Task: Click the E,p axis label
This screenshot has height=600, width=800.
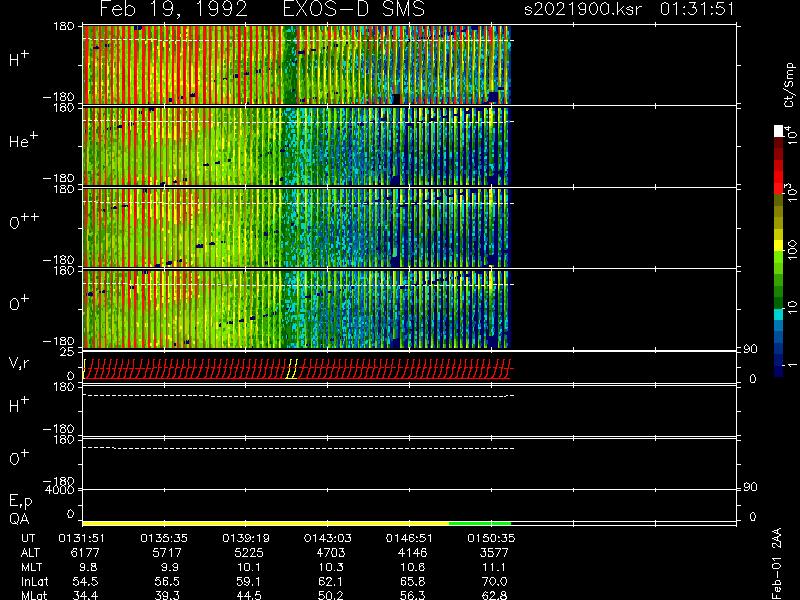Action: pos(20,502)
